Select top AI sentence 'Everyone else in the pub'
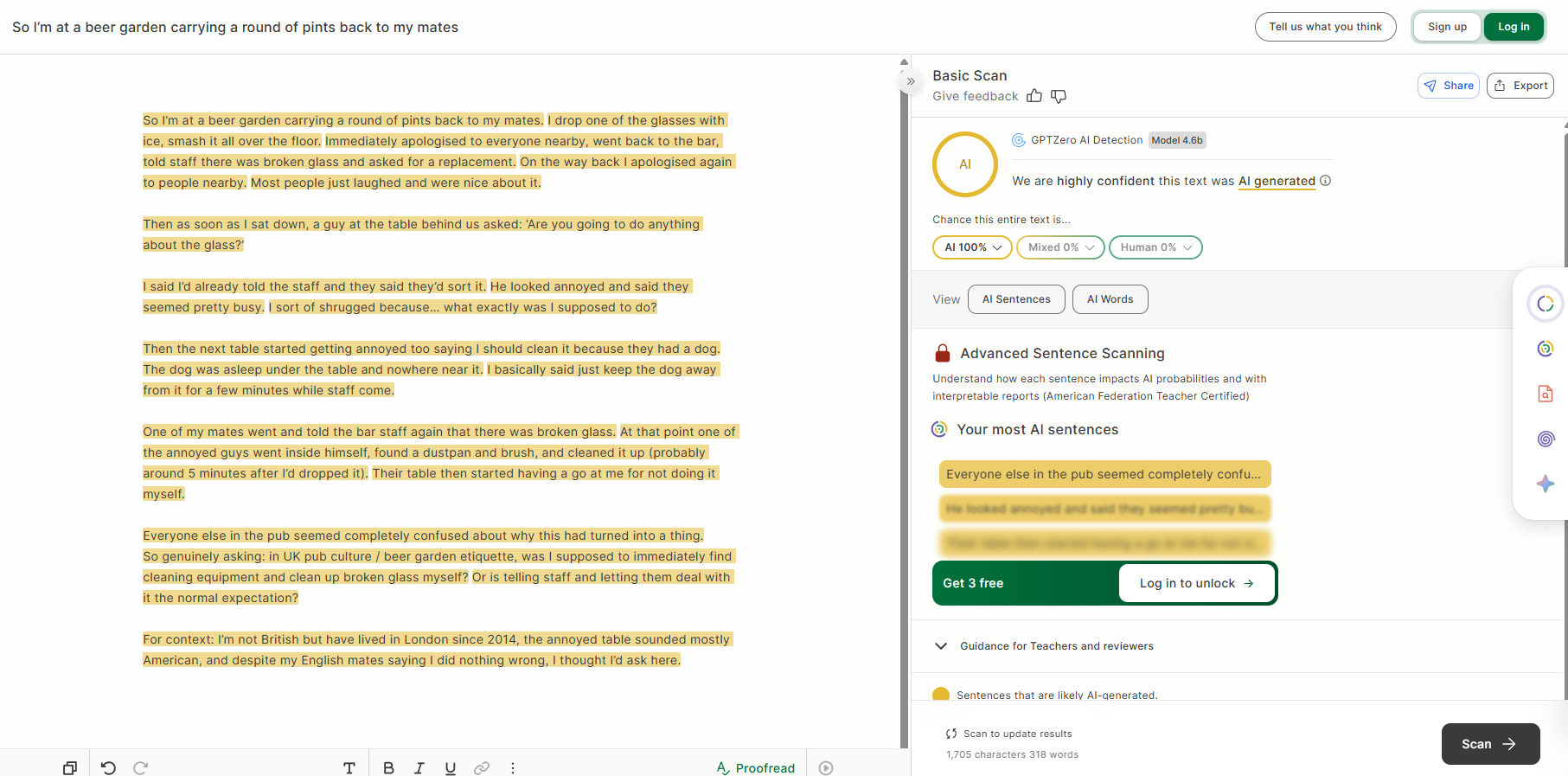Screen dimensions: 1568x776 coord(1104,474)
